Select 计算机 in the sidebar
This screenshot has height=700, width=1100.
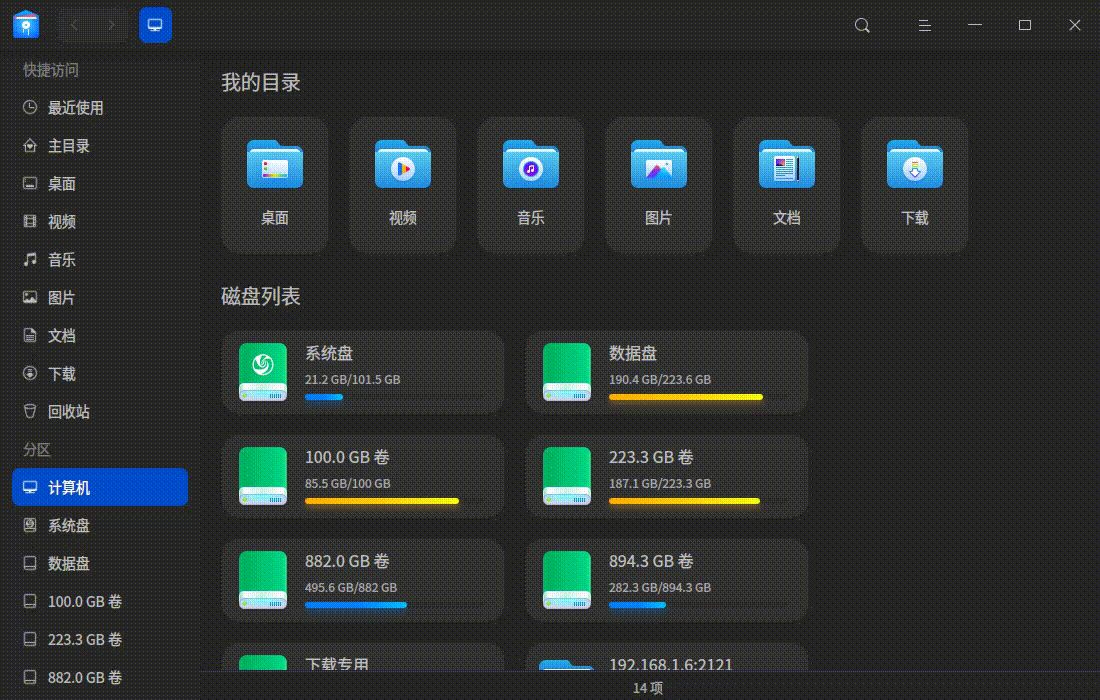click(x=100, y=487)
